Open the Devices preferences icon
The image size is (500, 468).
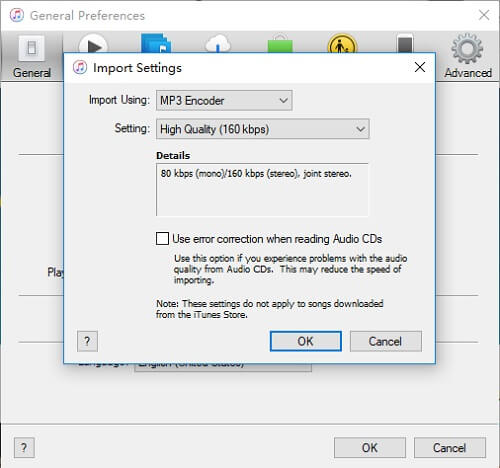(405, 43)
